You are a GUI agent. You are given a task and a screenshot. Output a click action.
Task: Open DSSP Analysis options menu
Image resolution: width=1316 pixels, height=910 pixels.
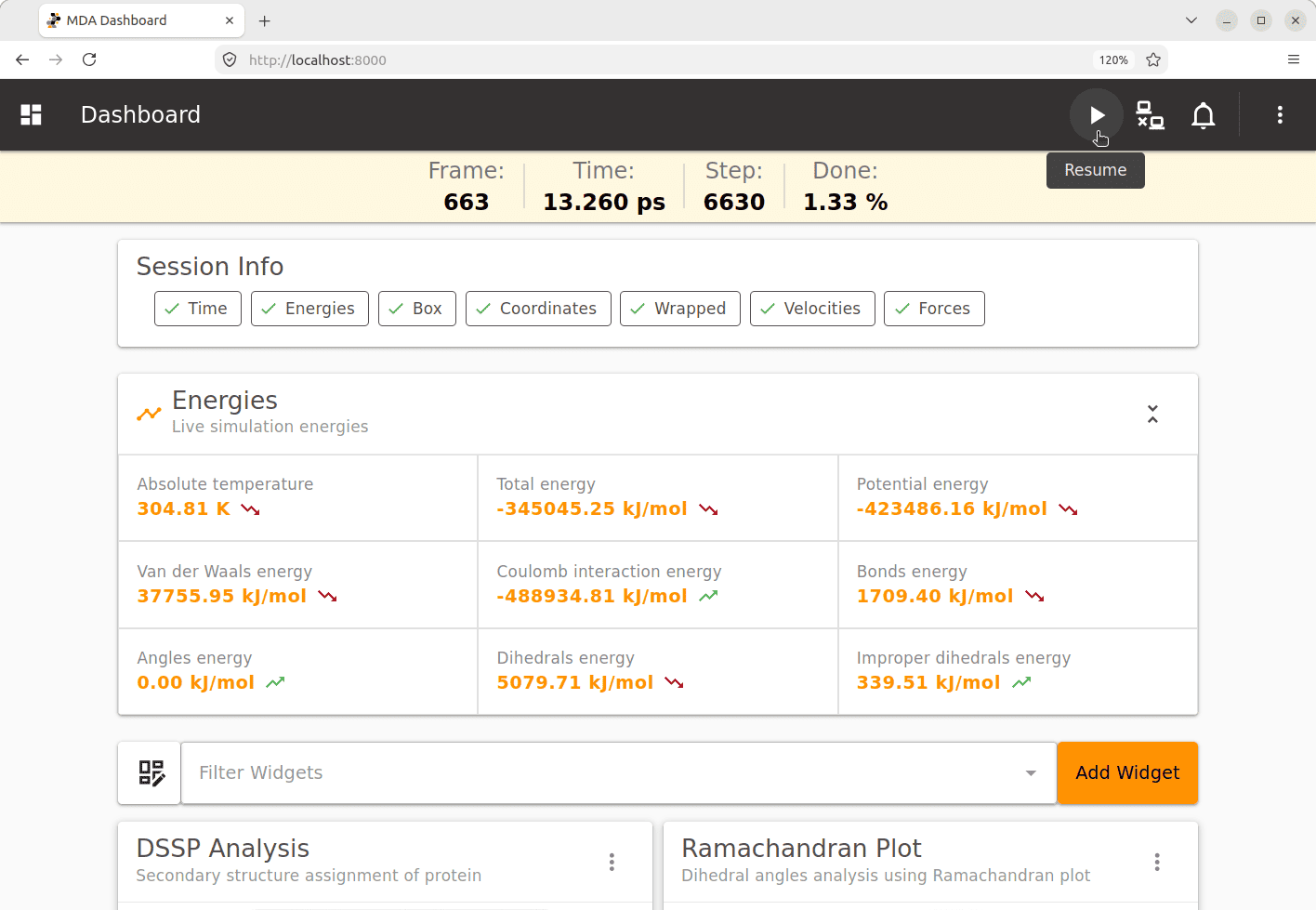(612, 862)
